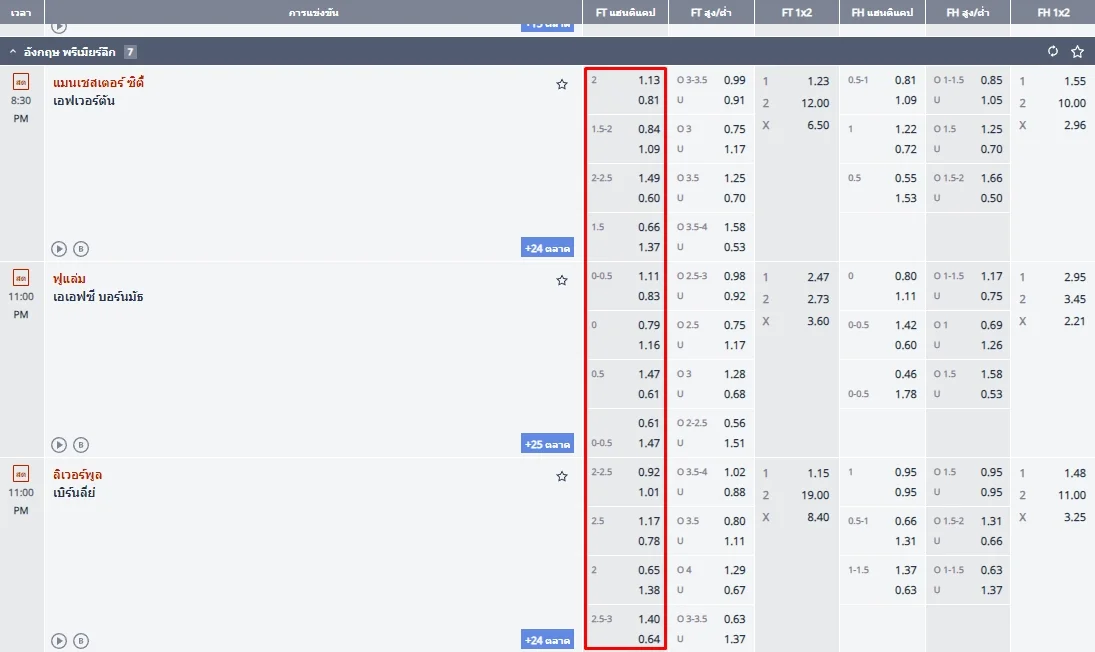Select handicap odds 1.13 for Man City
The image size is (1095, 652).
tap(649, 80)
